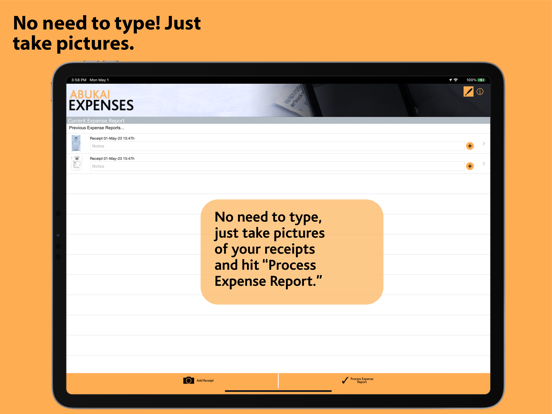
Task: Tap the Add Receipt label
Action: 205,381
